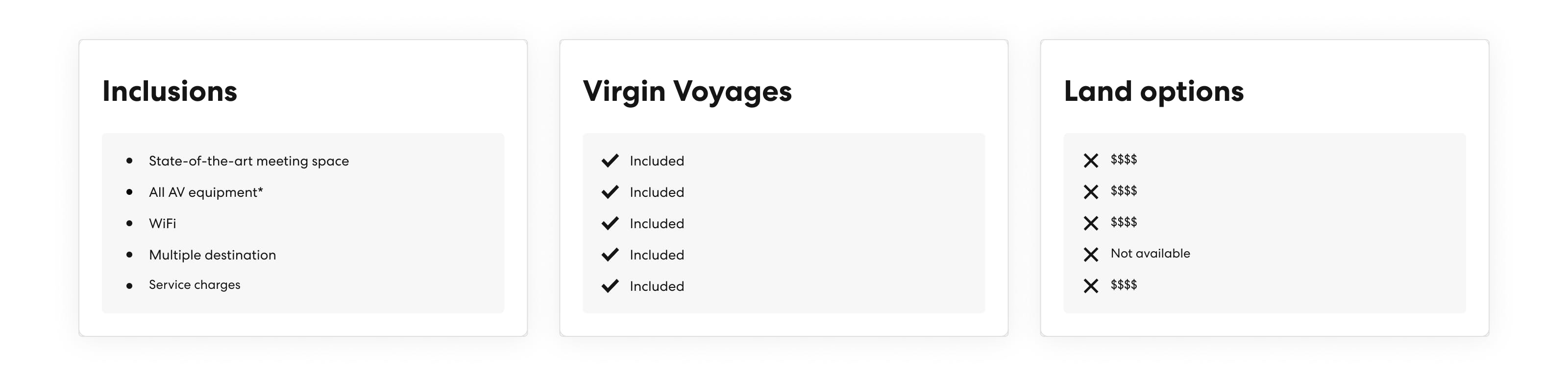Click the checkmark for meeting space inclusion
The height and width of the screenshot is (376, 1568).
click(610, 161)
